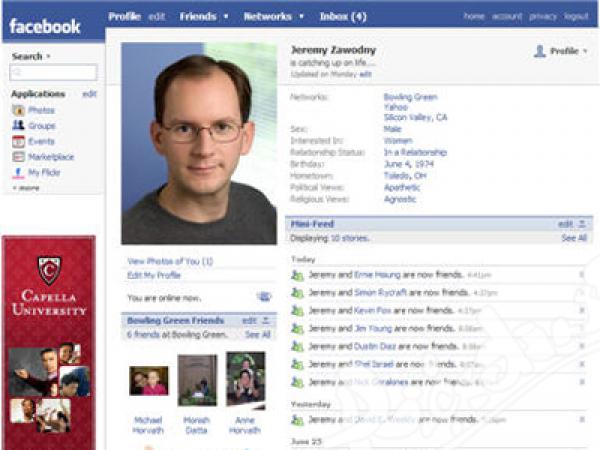Open View Photos of You link

[x=170, y=261]
